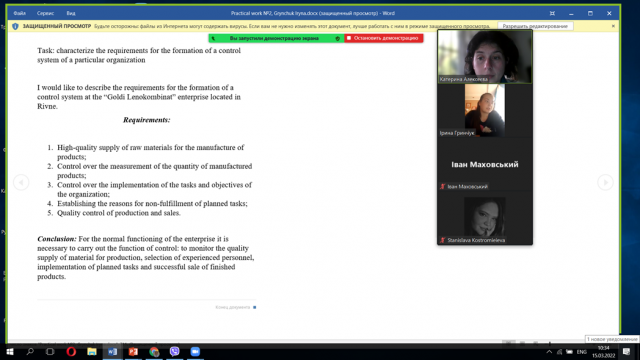Select Катерина Алексеева video thumbnail
This screenshot has height=360, width=640.
point(484,56)
